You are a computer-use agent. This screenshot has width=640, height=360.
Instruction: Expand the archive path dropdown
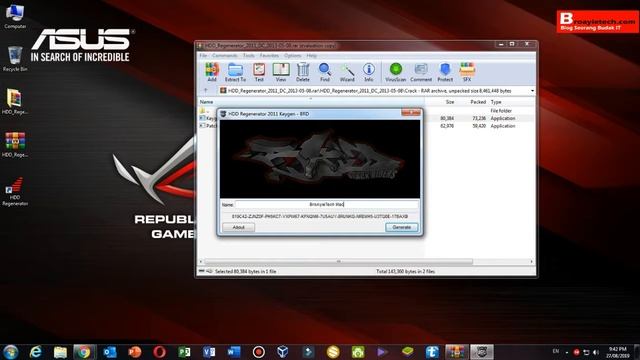pos(532,91)
